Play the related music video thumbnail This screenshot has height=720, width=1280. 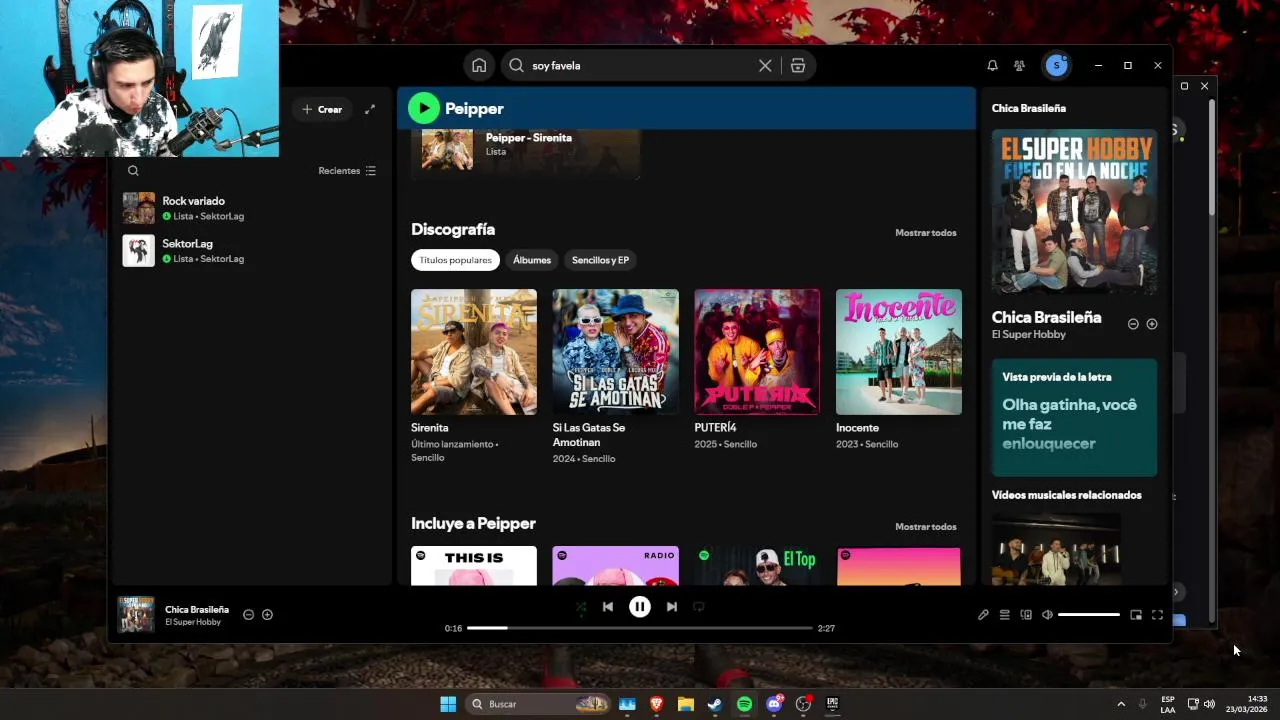click(x=1056, y=549)
